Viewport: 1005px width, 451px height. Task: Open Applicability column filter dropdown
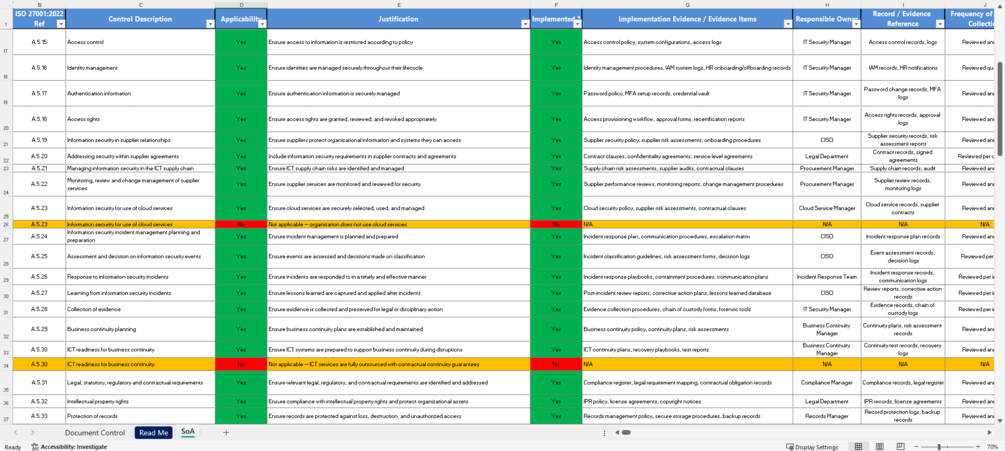point(262,24)
